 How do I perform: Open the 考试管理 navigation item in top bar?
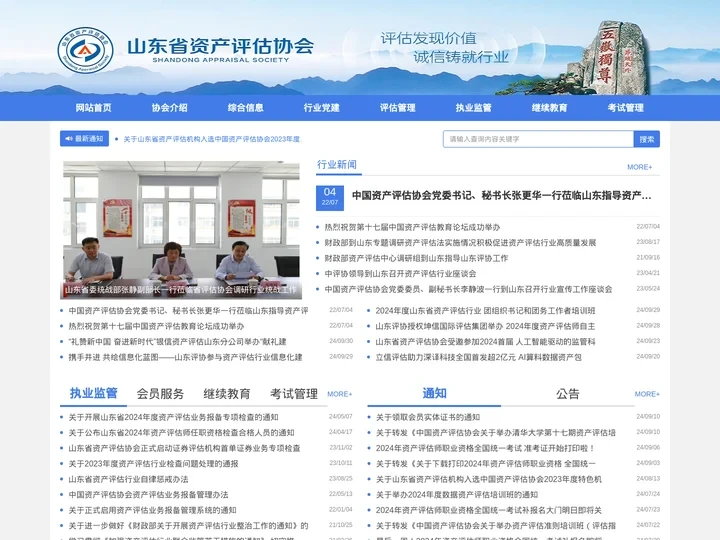point(625,108)
